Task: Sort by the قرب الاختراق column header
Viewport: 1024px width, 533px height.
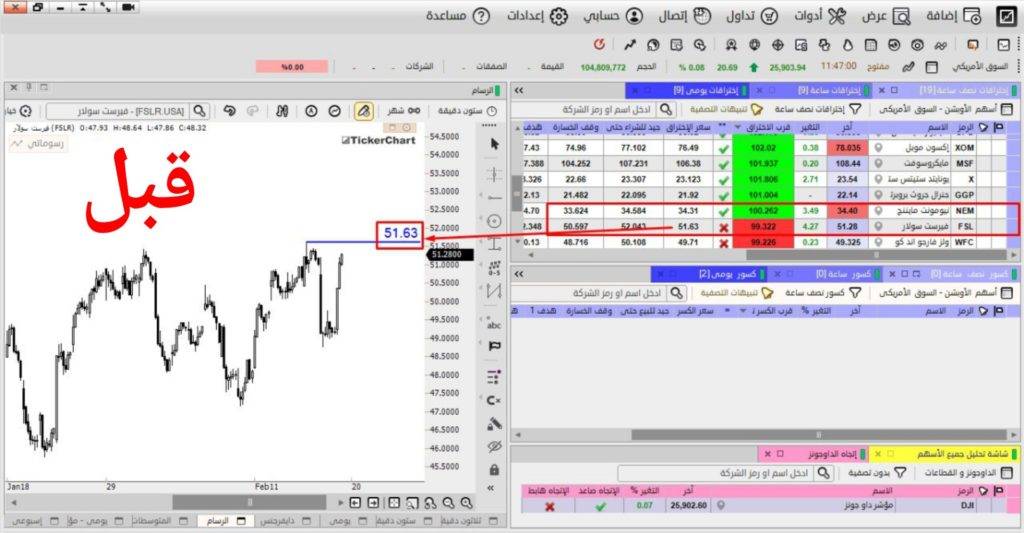Action: pos(763,127)
